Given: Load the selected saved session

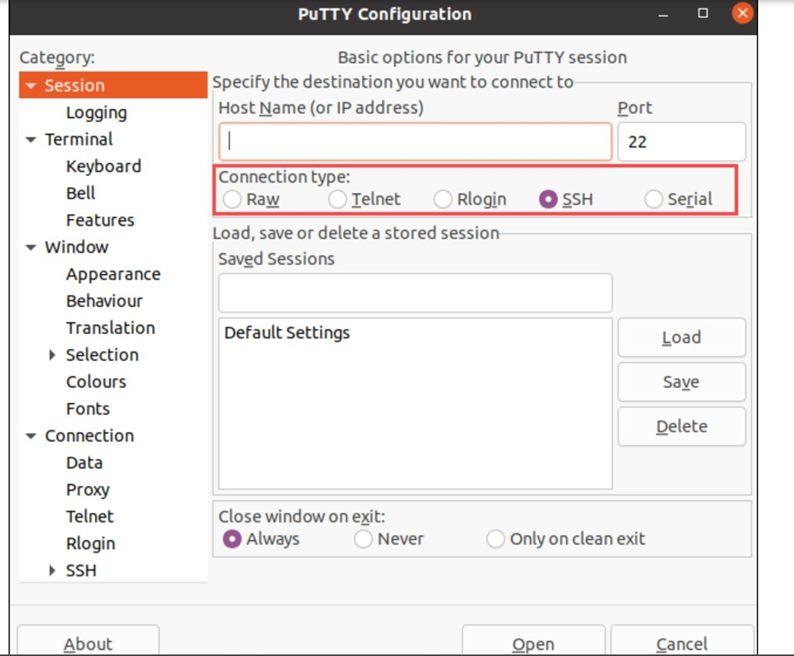Looking at the screenshot, I should coord(682,337).
